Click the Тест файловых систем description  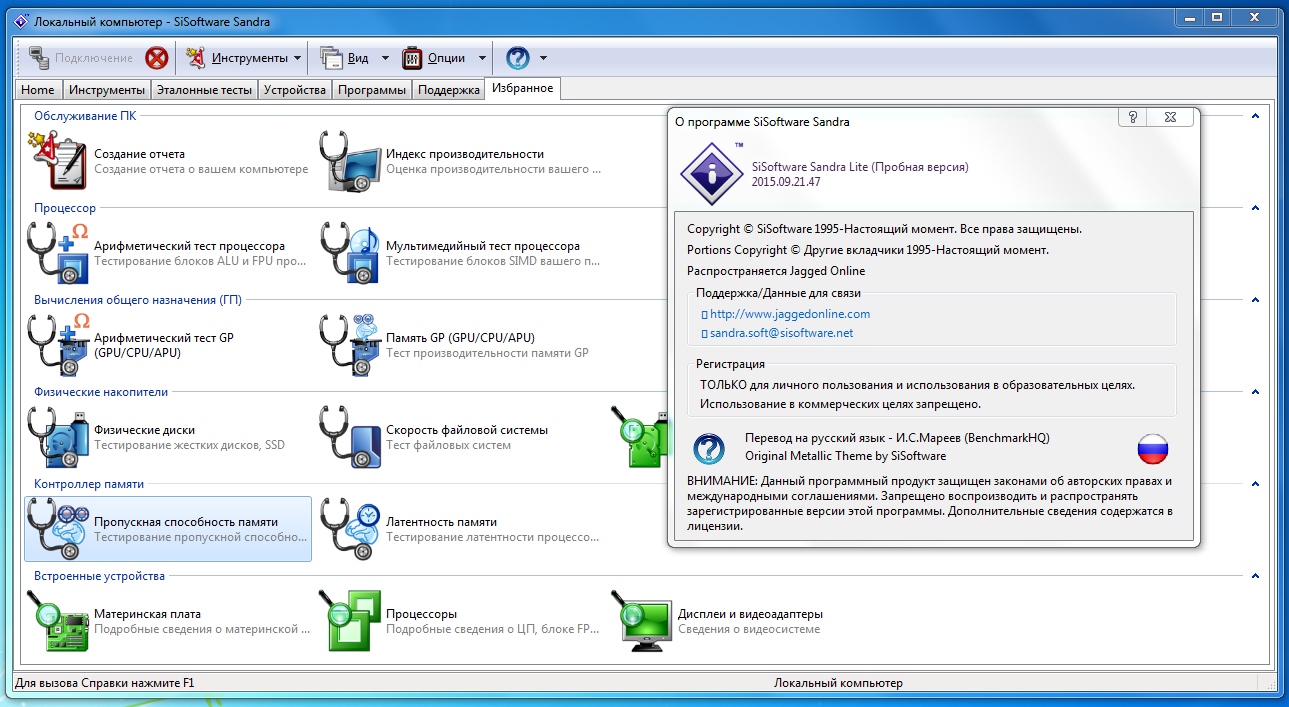(x=449, y=445)
